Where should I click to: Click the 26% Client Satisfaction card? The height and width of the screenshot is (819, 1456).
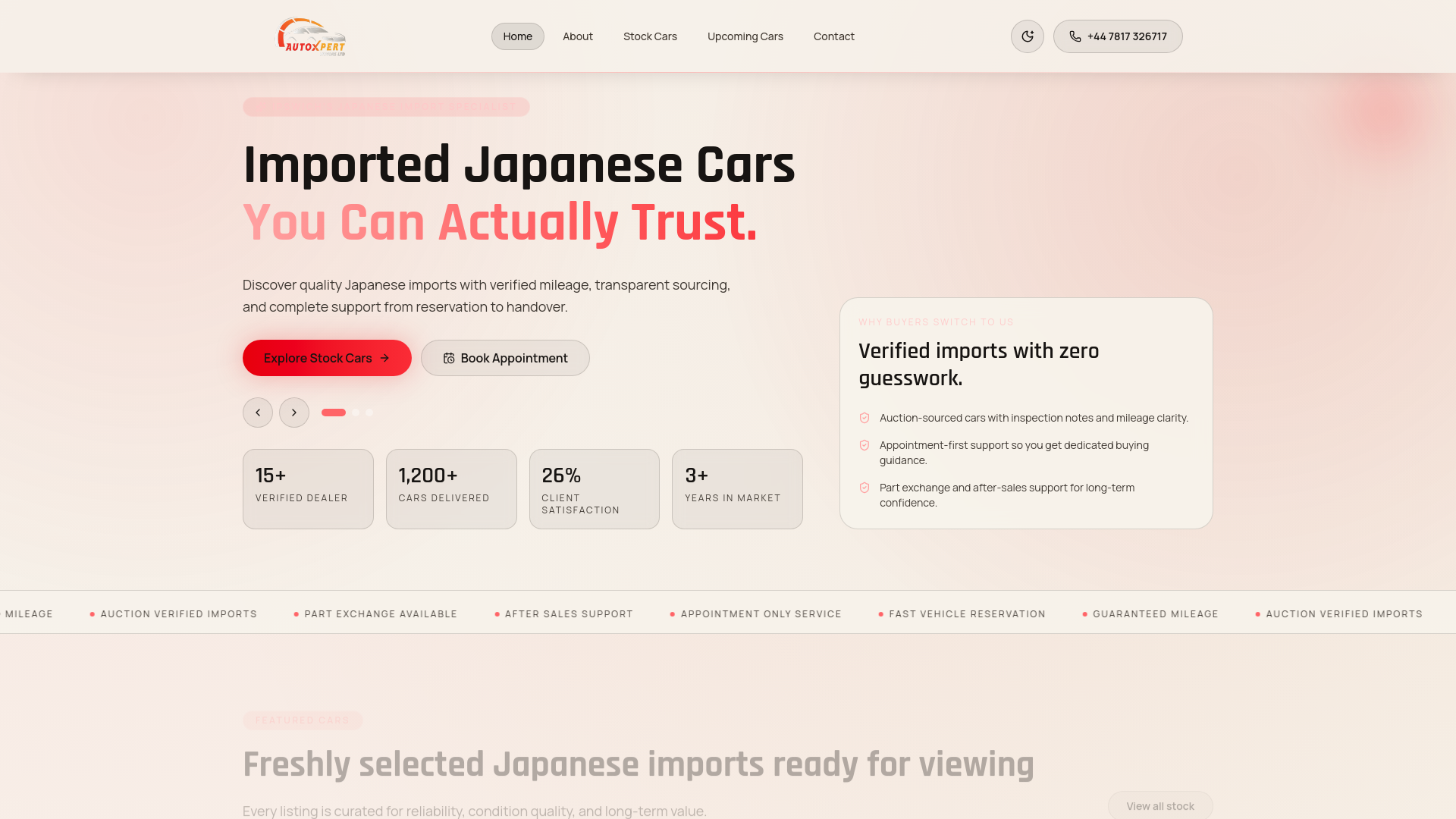[x=595, y=489]
